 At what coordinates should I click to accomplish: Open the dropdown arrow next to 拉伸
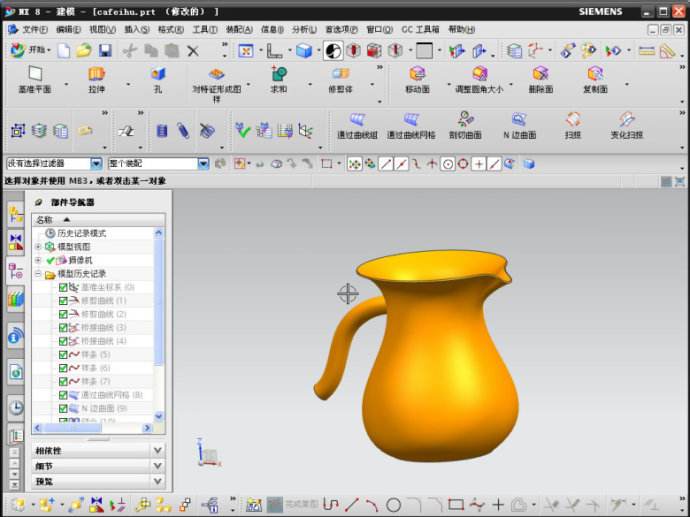tap(128, 84)
